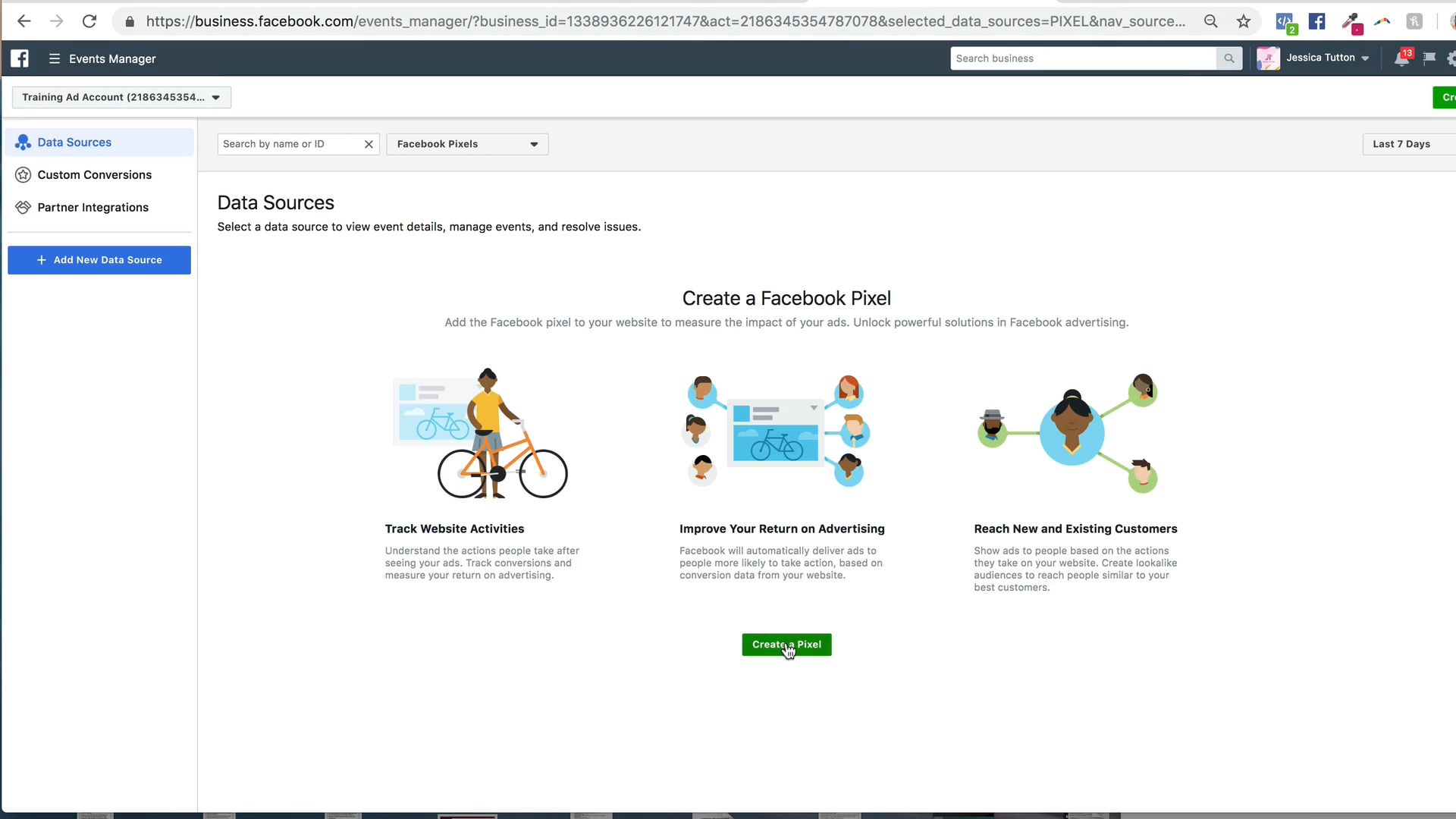
Task: Reload the page with the refresh icon
Action: (89, 21)
